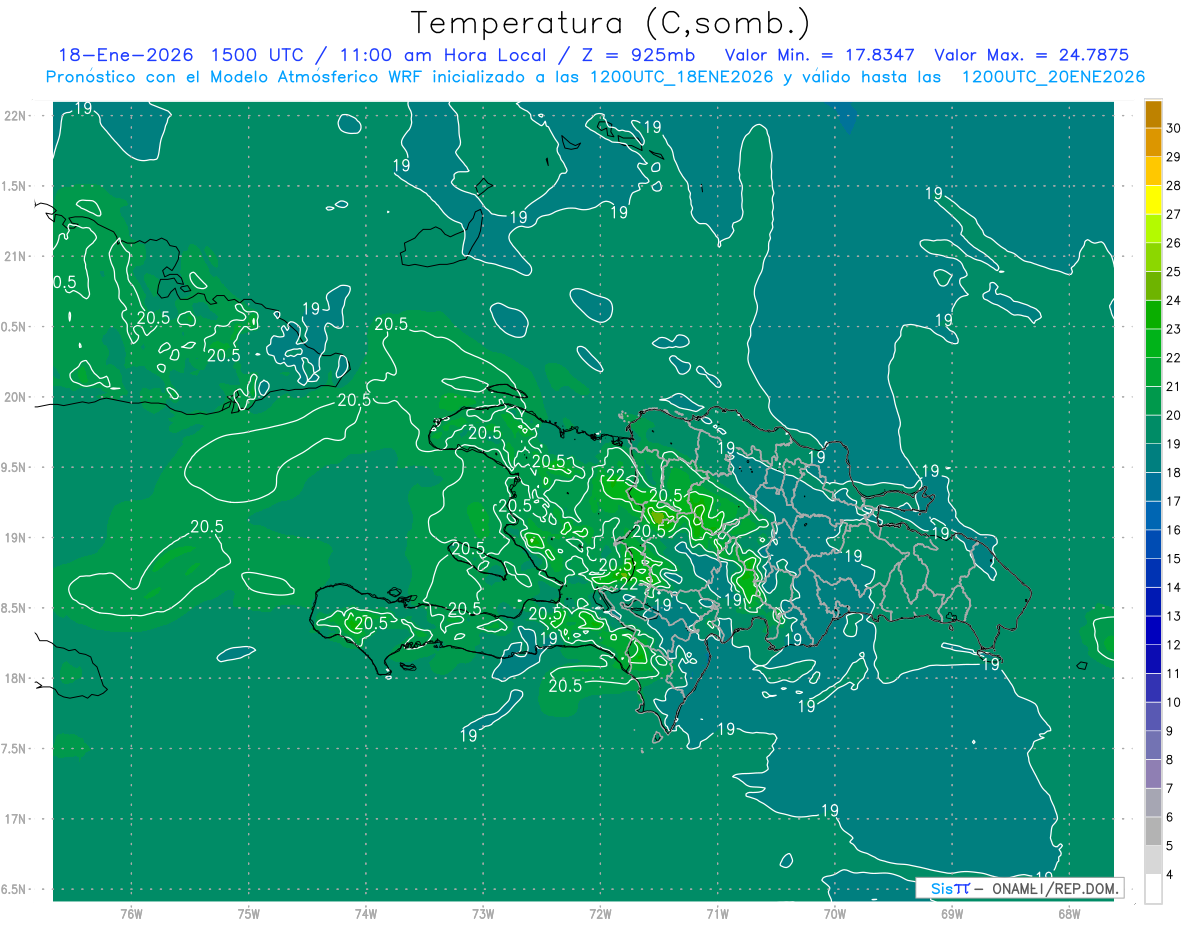
Task: Click the "19N" latitude axis label
Action: (x=16, y=538)
